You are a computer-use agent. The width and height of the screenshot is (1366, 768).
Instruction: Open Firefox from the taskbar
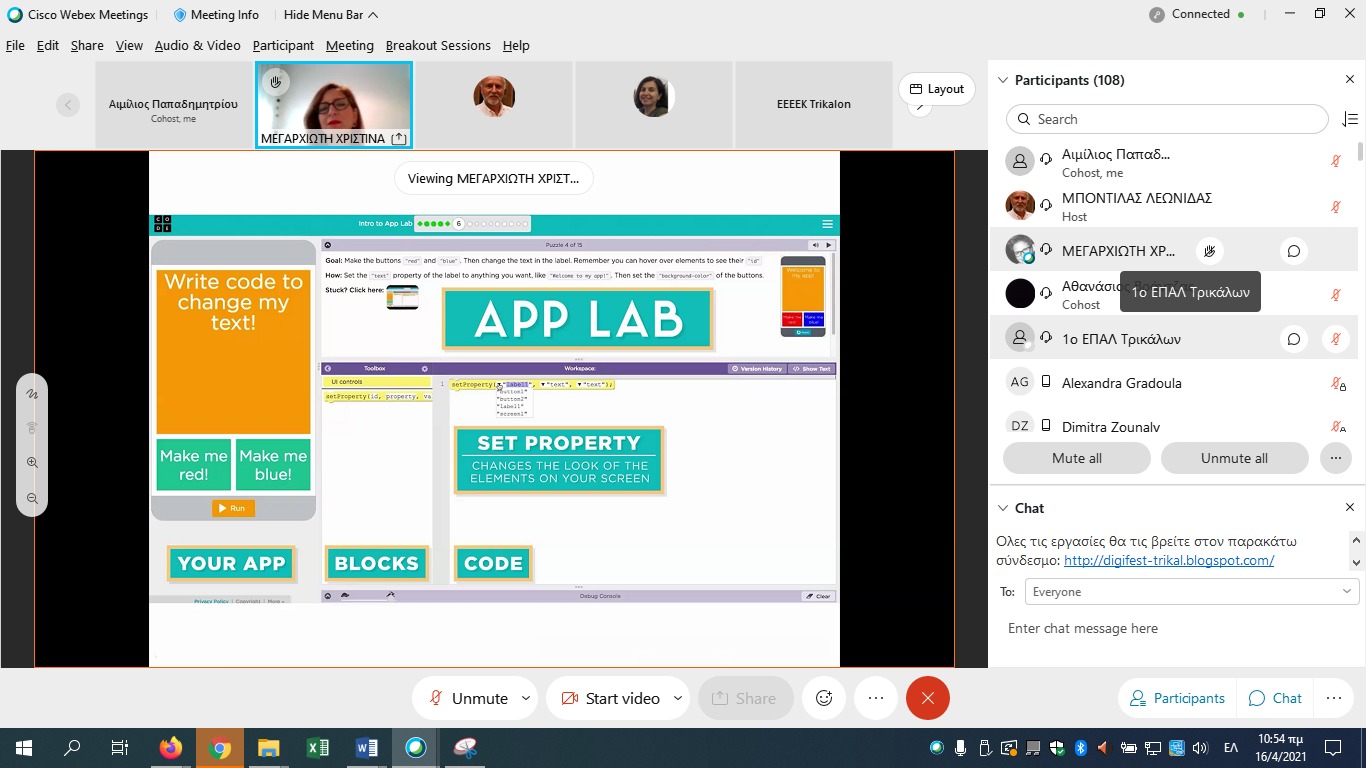pyautogui.click(x=171, y=748)
